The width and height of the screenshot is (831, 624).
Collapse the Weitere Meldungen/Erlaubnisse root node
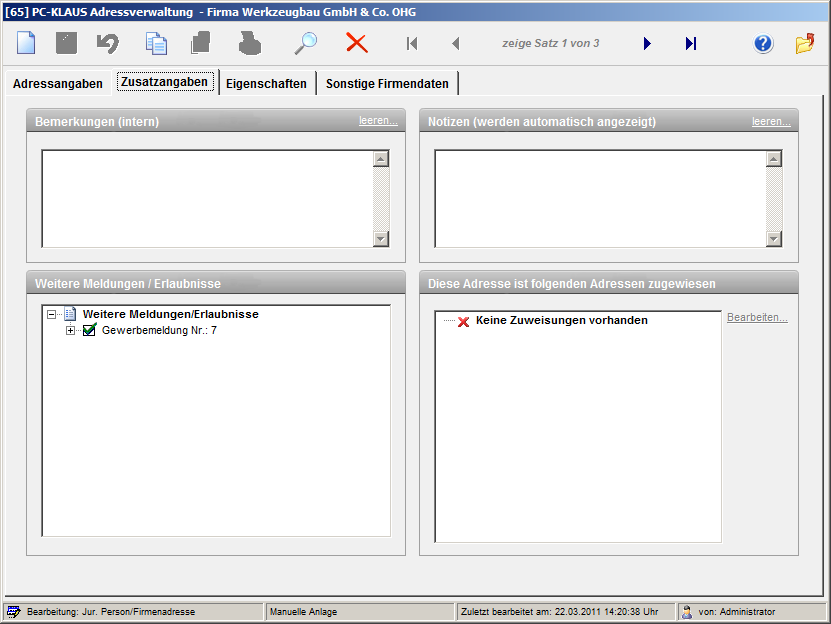(x=51, y=314)
